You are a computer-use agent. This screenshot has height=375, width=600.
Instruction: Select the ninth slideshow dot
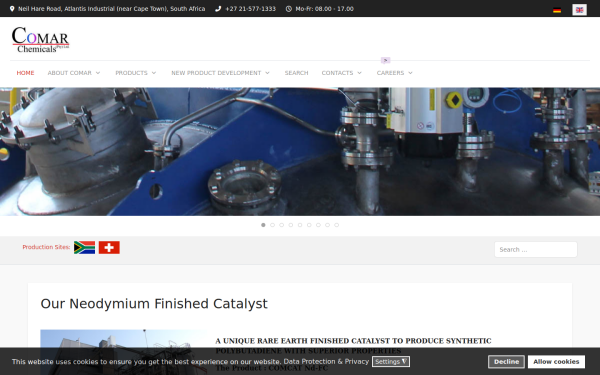pyautogui.click(x=337, y=225)
